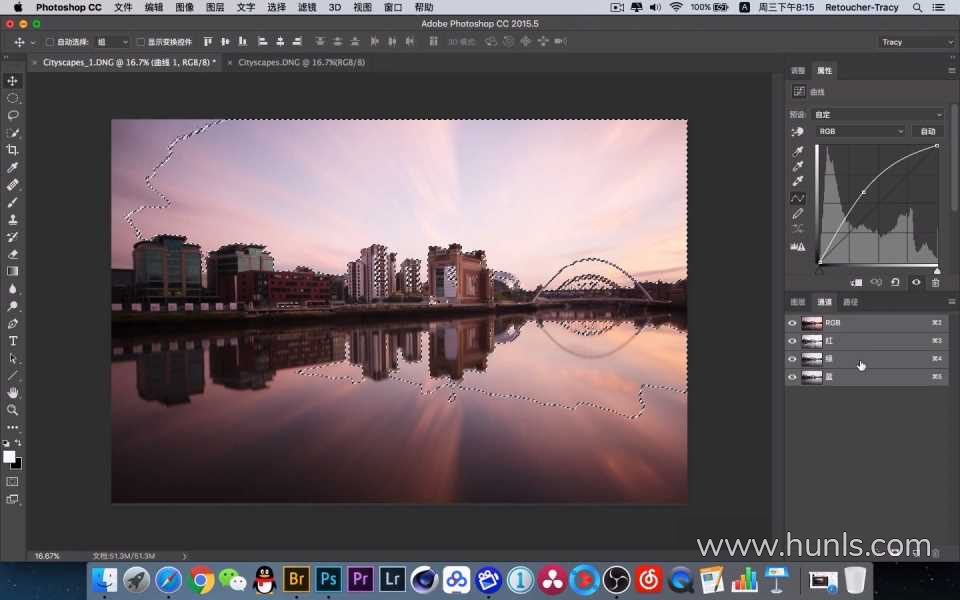Pick the Eyedropper tool
Viewport: 960px width, 600px height.
[12, 167]
